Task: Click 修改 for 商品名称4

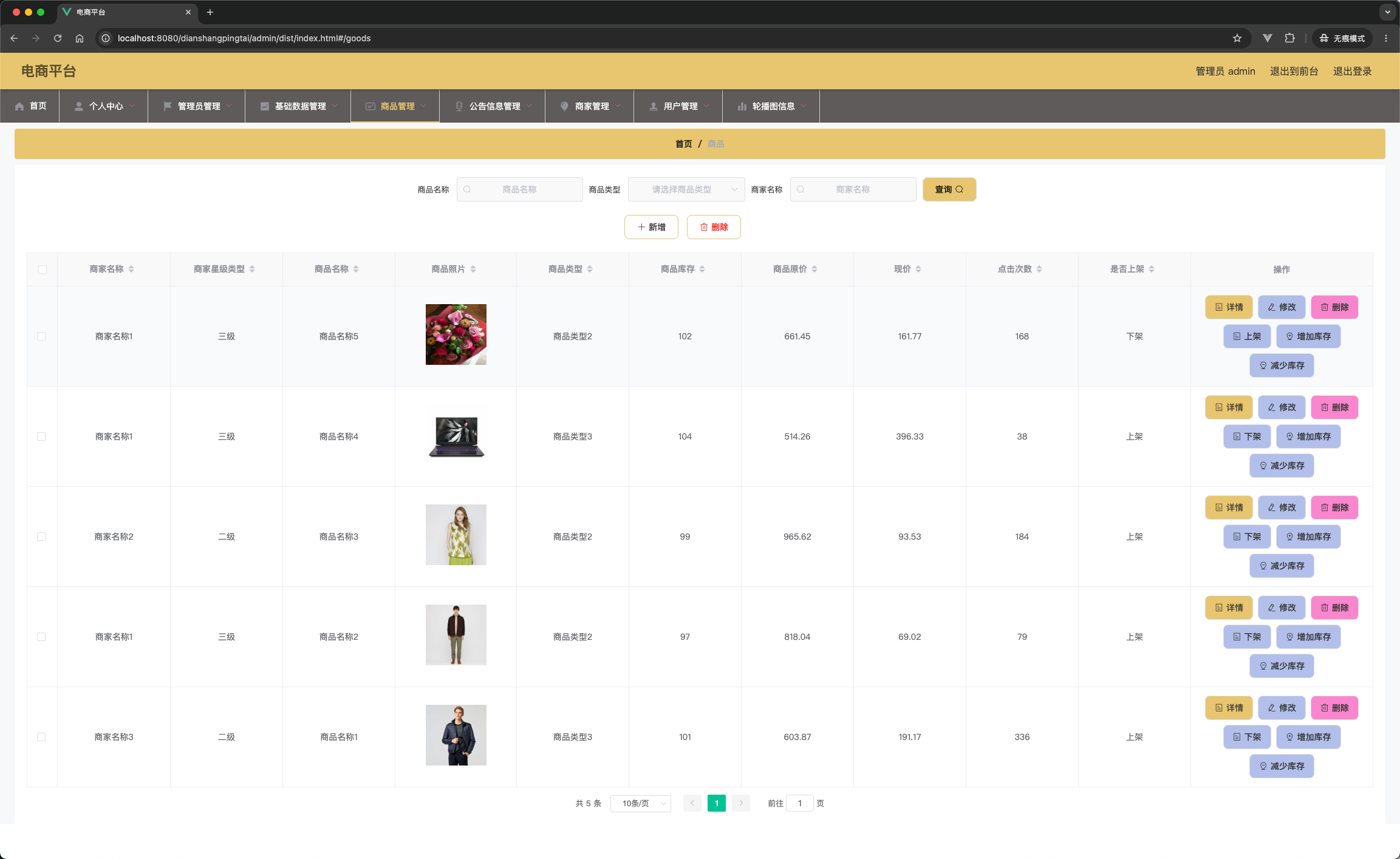Action: click(x=1282, y=407)
